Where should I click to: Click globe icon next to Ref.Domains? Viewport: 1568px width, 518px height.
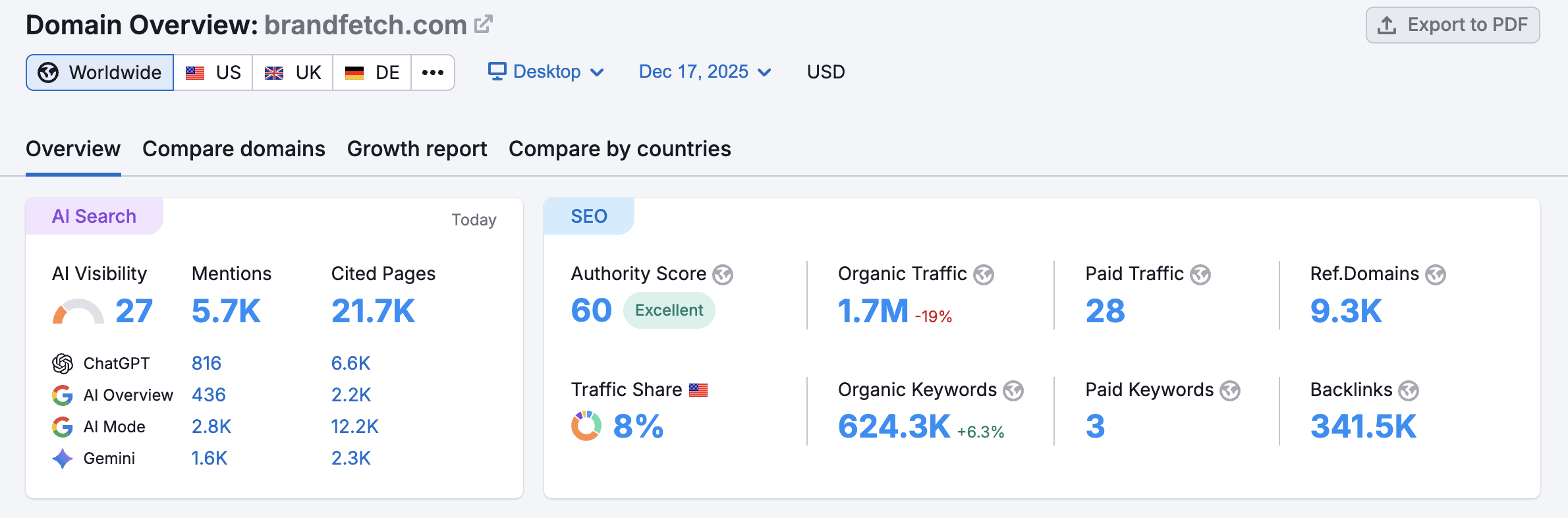[x=1436, y=275]
